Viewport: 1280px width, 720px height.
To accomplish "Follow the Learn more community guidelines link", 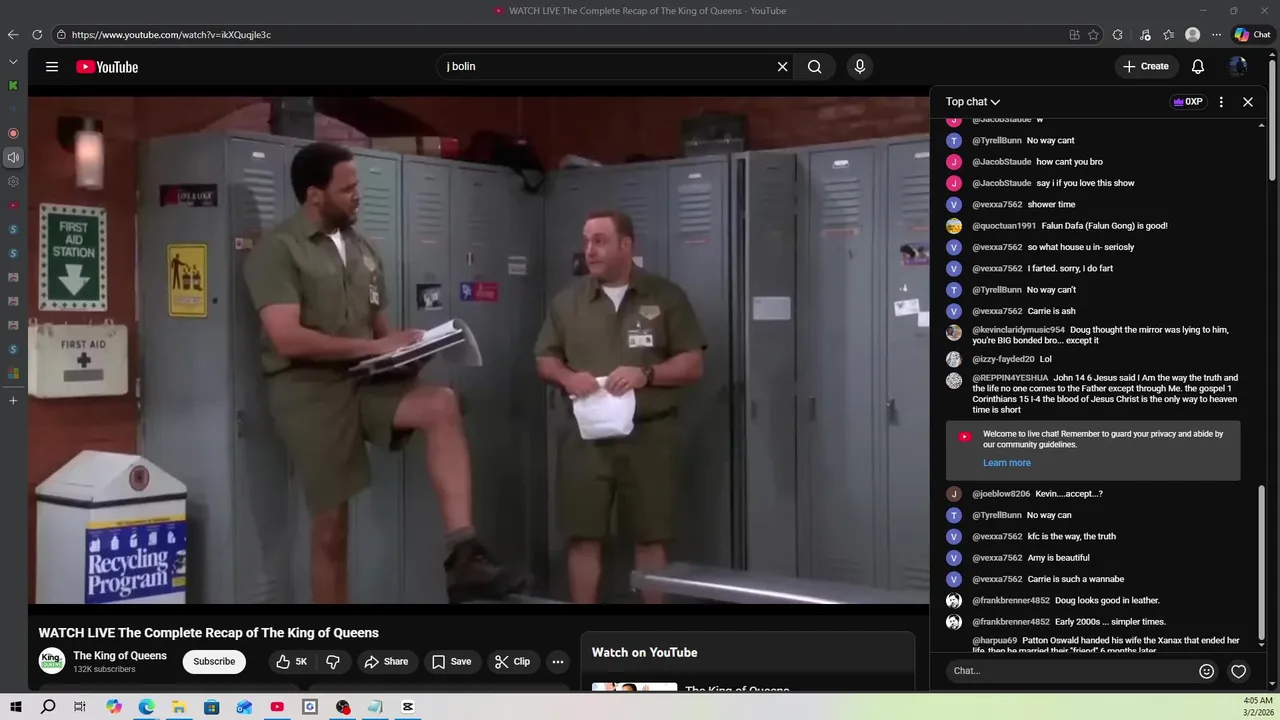I will point(1006,463).
